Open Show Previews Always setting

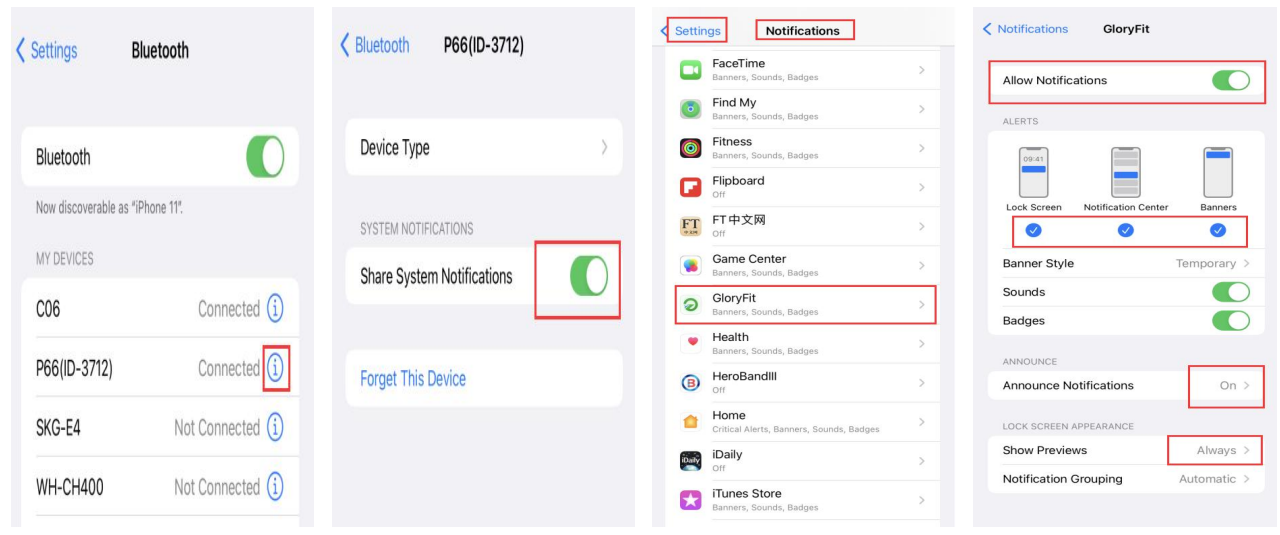(1126, 450)
